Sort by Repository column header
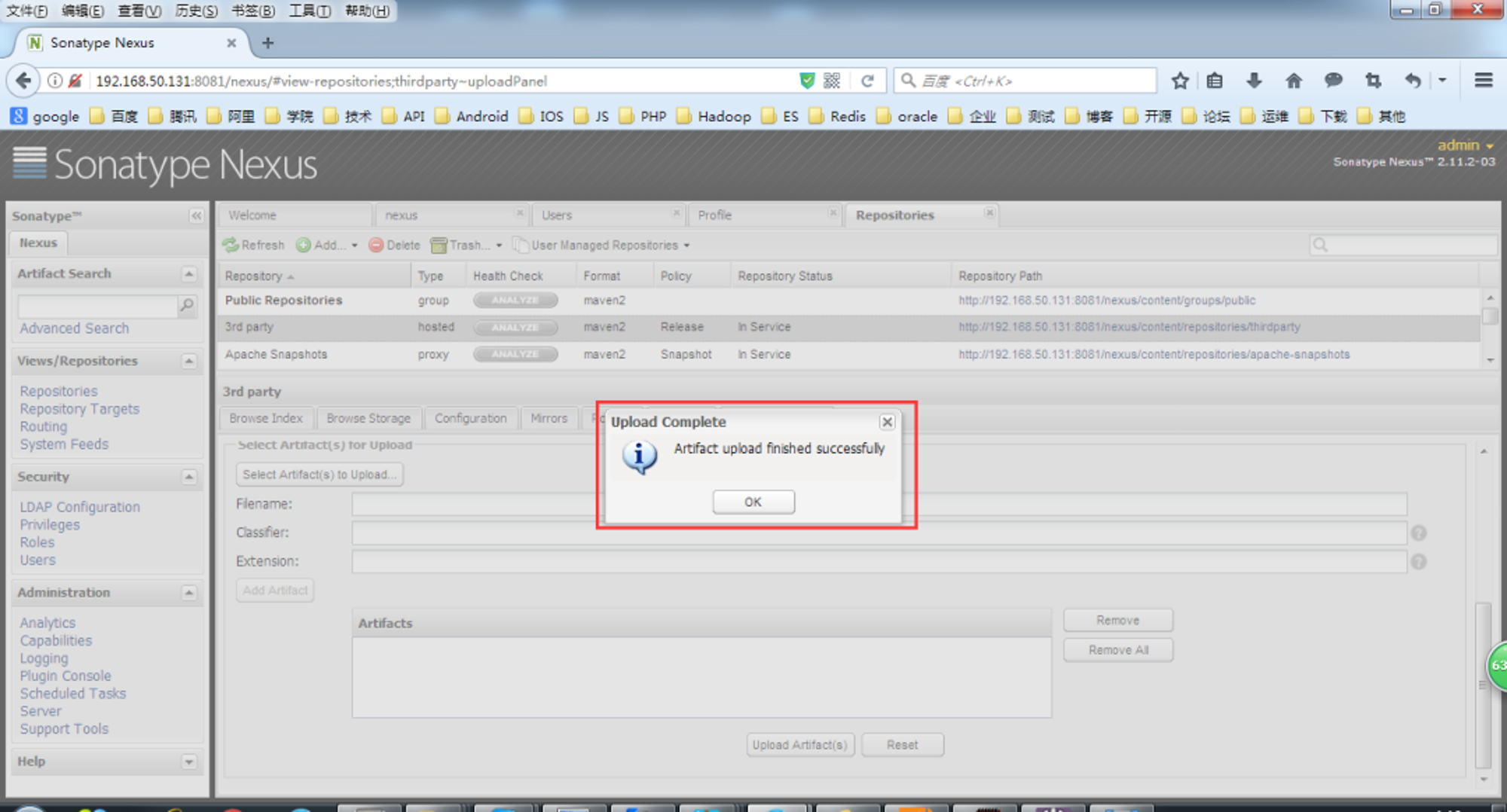 tap(313, 276)
